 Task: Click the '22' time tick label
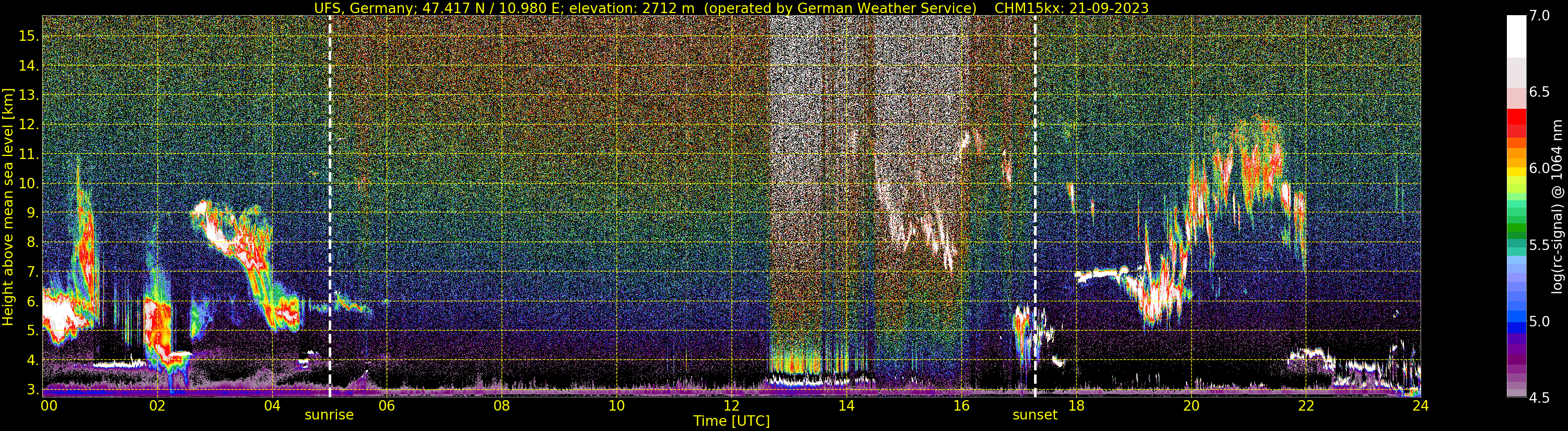(1306, 405)
